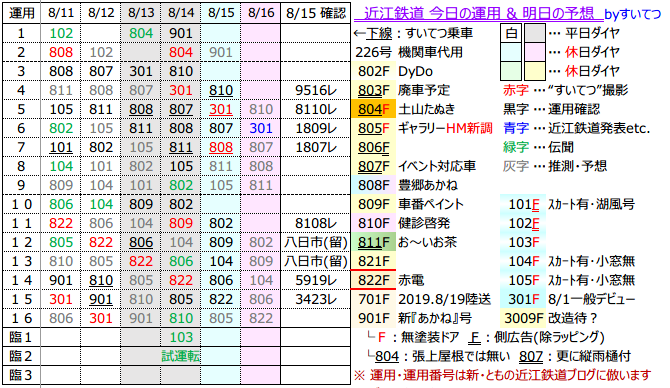Image resolution: width=670 pixels, height=388 pixels.
Task: Select the 301F legend cell
Action: tap(523, 299)
